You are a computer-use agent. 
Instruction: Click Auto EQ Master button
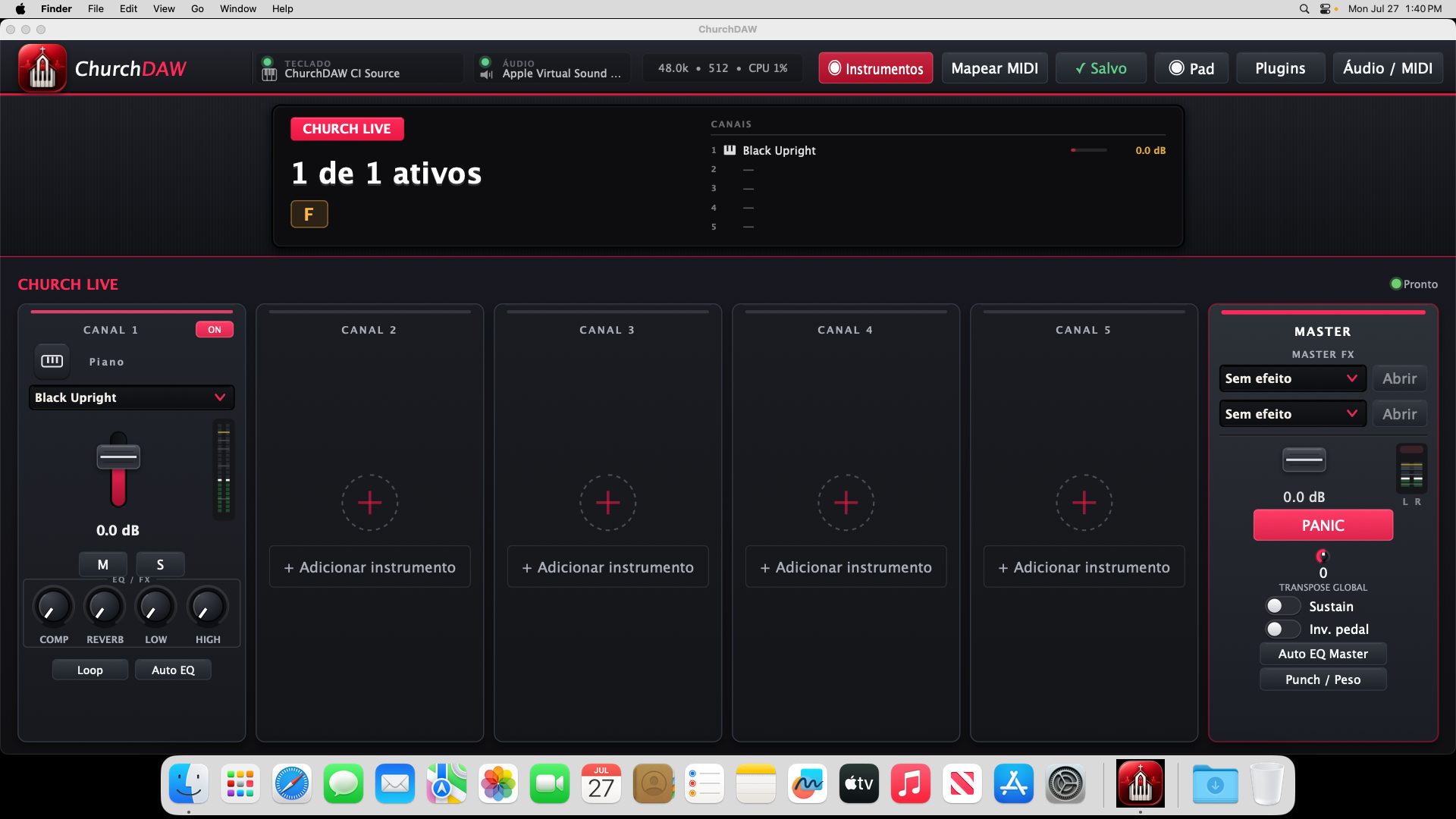pos(1323,654)
